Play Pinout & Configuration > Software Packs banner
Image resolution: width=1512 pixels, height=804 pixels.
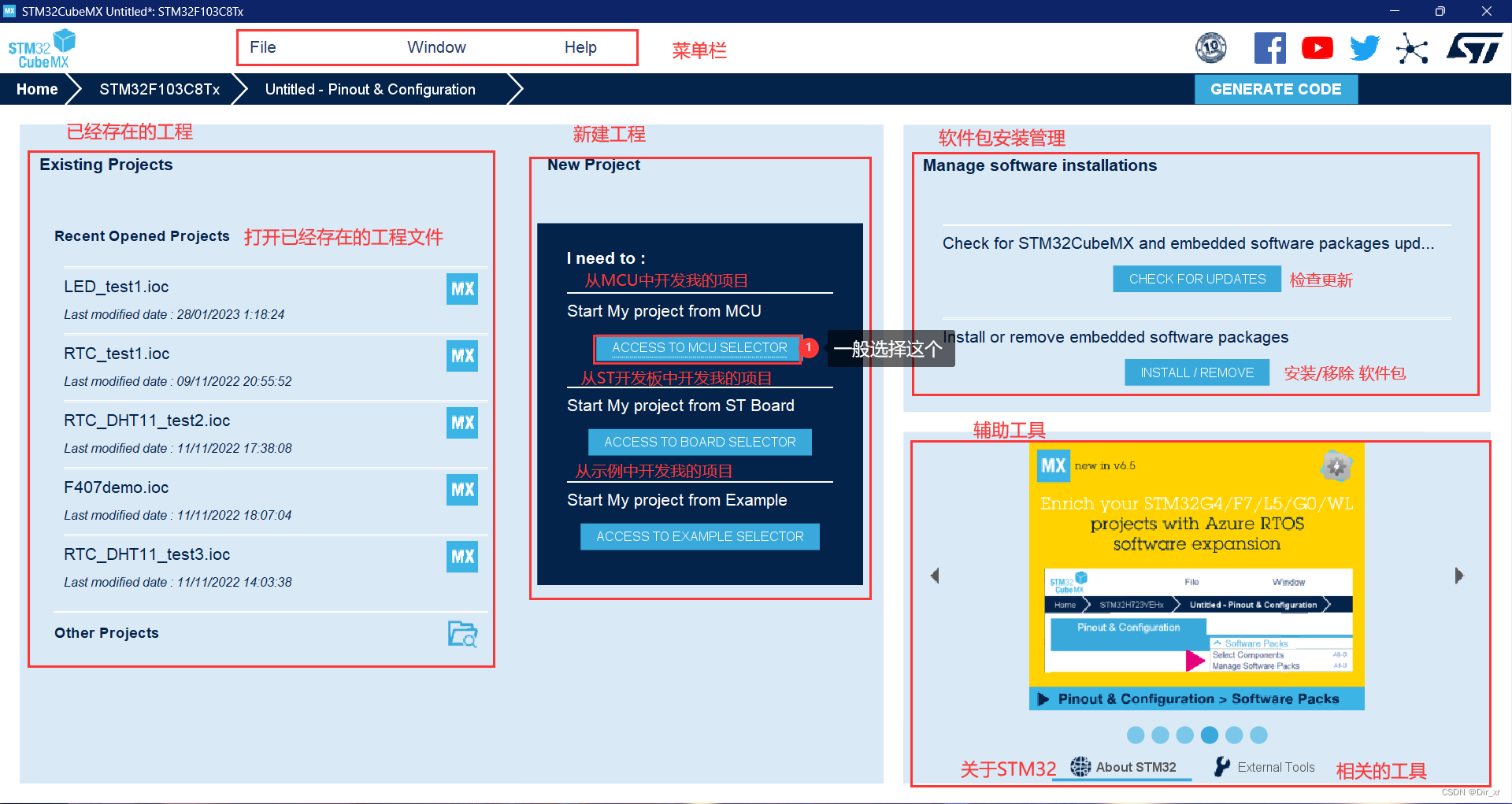point(1196,698)
